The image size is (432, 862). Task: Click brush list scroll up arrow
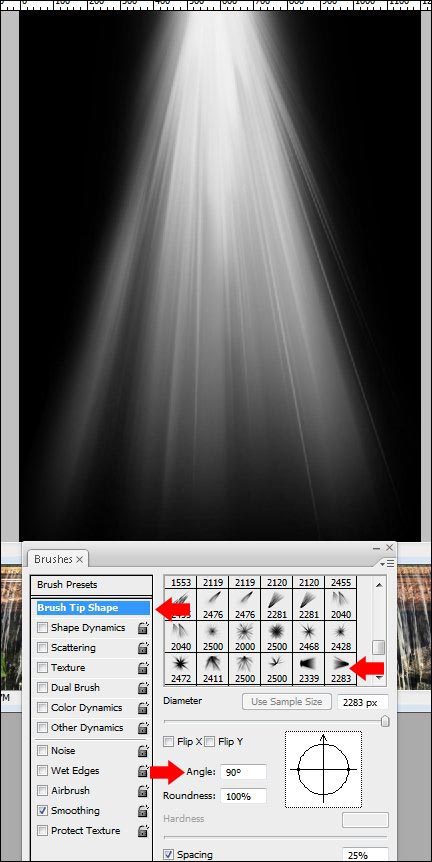pos(379,585)
